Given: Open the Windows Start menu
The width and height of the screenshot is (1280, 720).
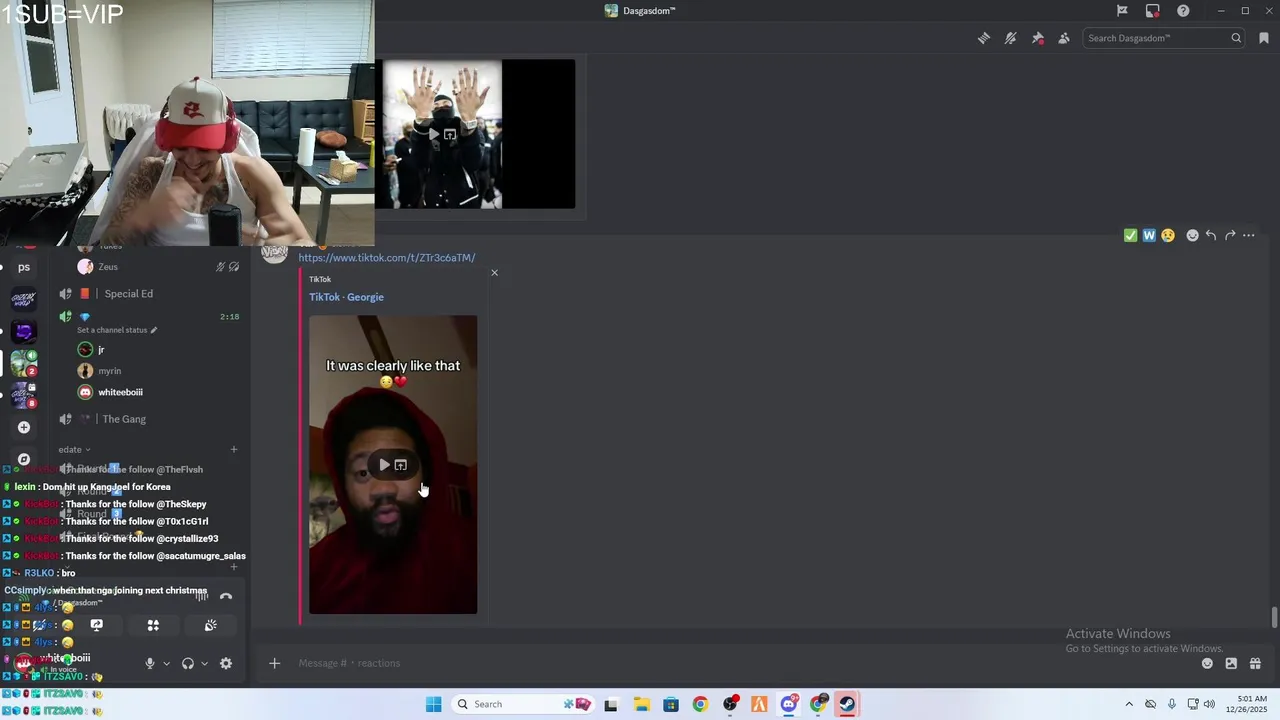Looking at the screenshot, I should pyautogui.click(x=433, y=704).
